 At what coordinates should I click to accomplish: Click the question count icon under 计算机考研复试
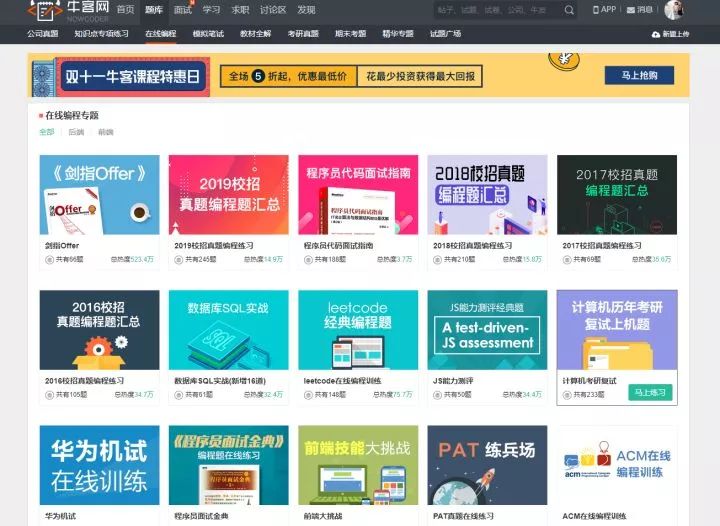tap(568, 395)
